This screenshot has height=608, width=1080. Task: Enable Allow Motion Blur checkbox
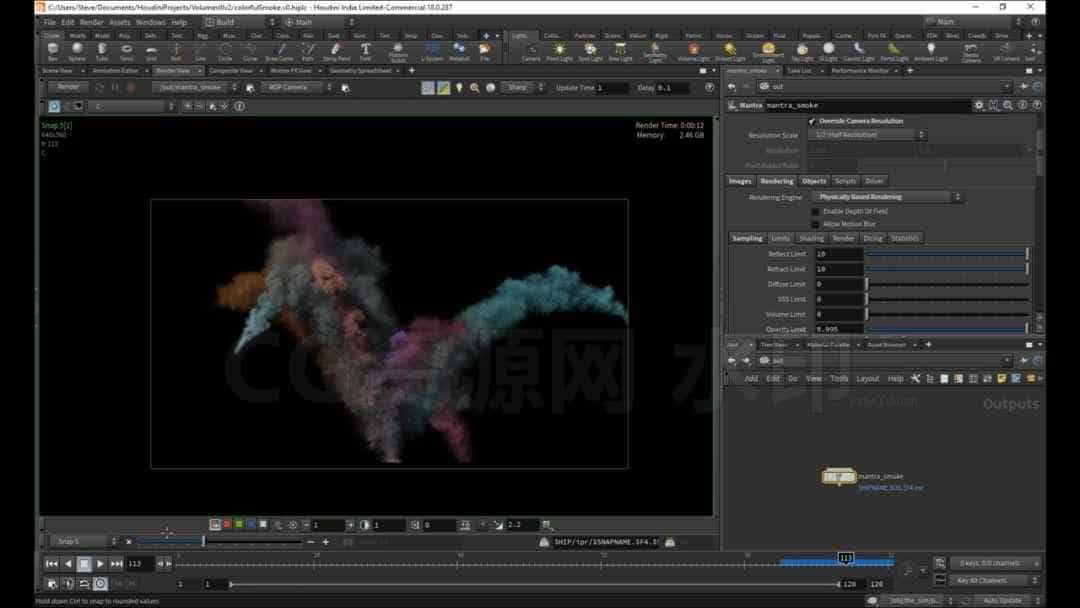[816, 224]
